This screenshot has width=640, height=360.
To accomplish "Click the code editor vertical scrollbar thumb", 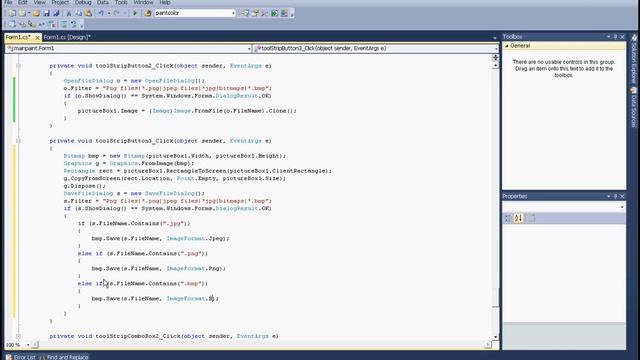I will click(x=495, y=298).
